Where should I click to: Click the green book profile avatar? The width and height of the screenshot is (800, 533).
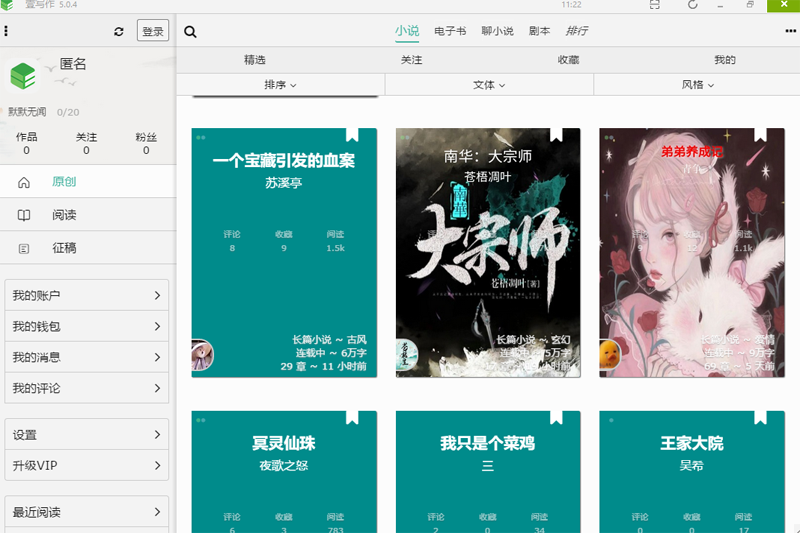point(23,75)
